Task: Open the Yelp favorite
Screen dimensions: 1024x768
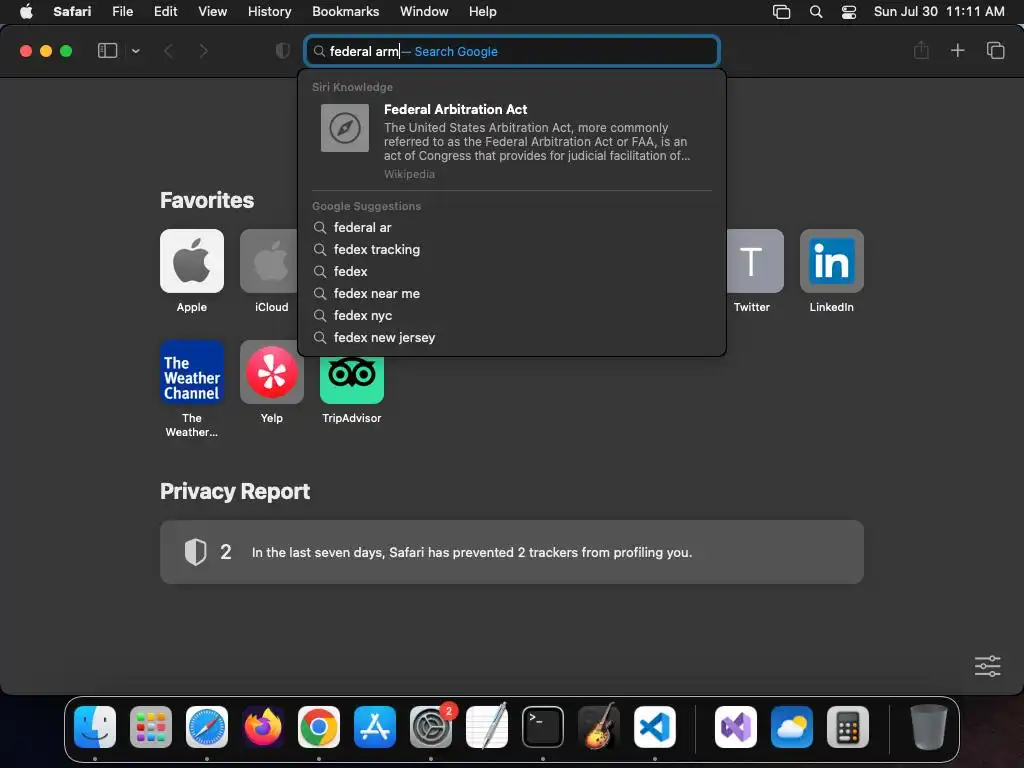Action: pyautogui.click(x=272, y=372)
